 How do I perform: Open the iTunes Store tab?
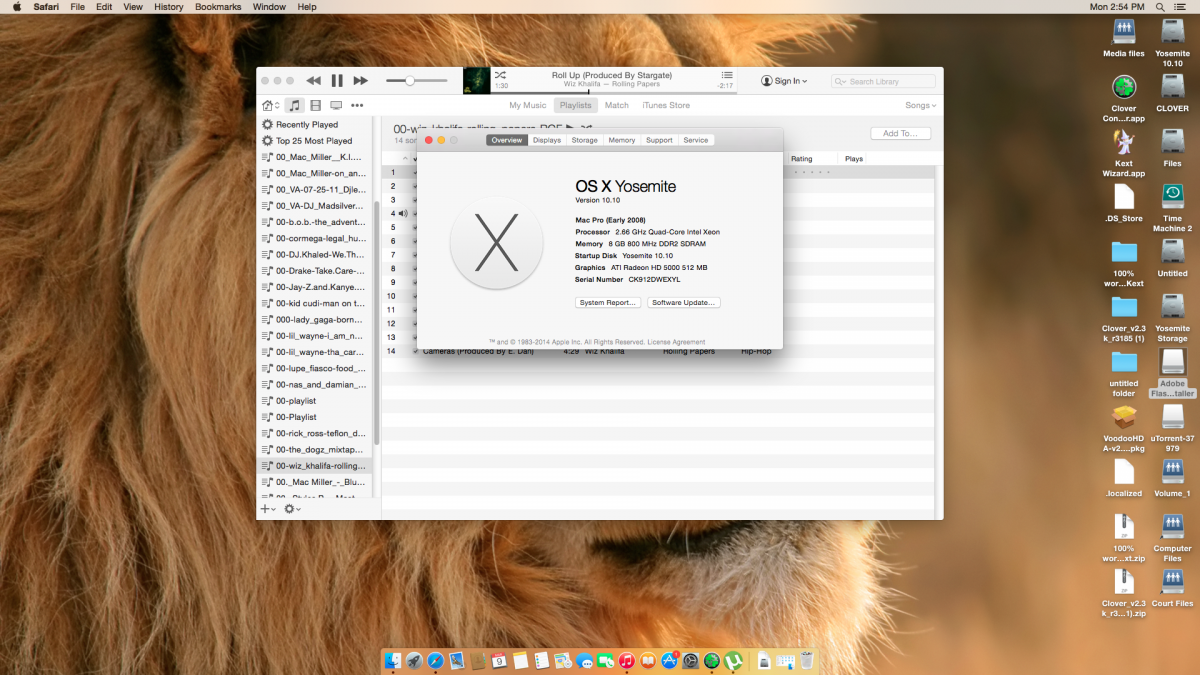666,105
